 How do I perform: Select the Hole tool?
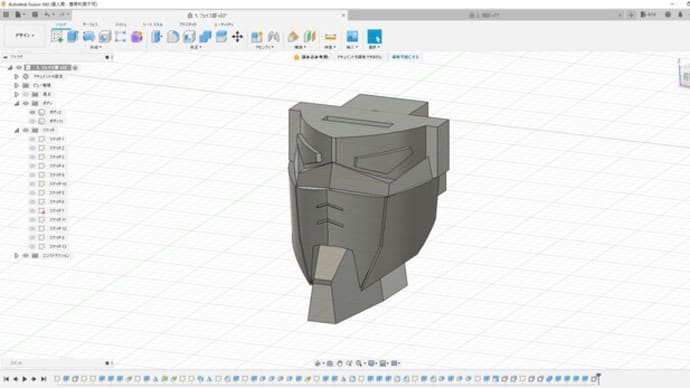click(x=105, y=37)
